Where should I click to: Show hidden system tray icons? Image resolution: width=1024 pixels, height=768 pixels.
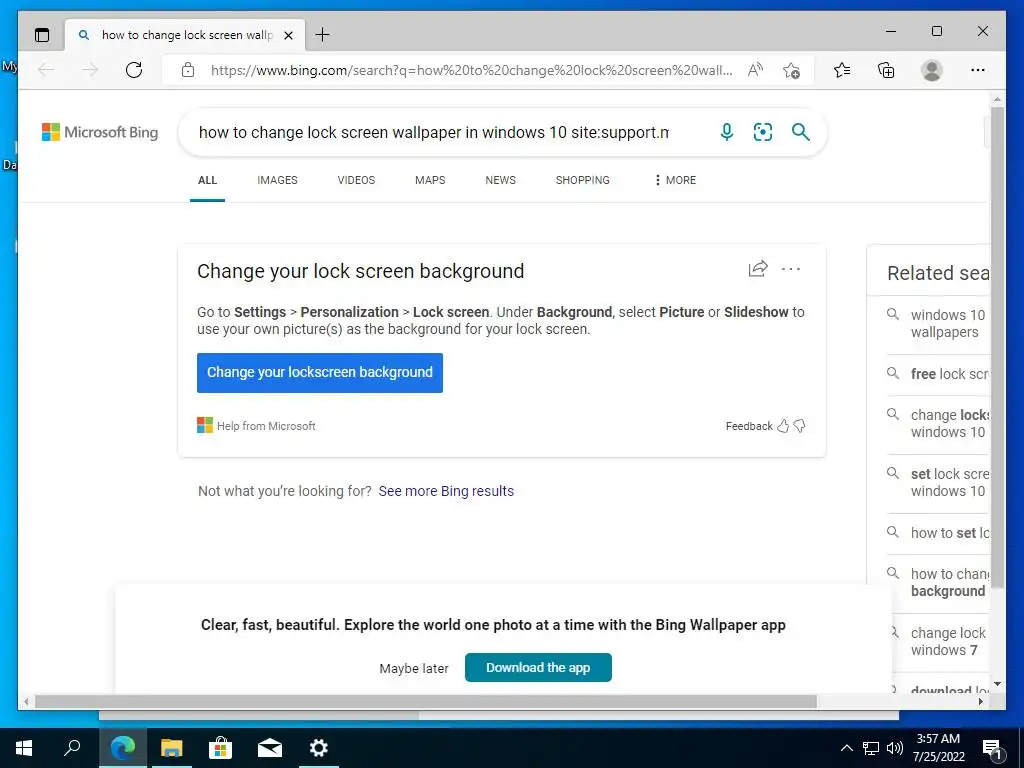(846, 748)
